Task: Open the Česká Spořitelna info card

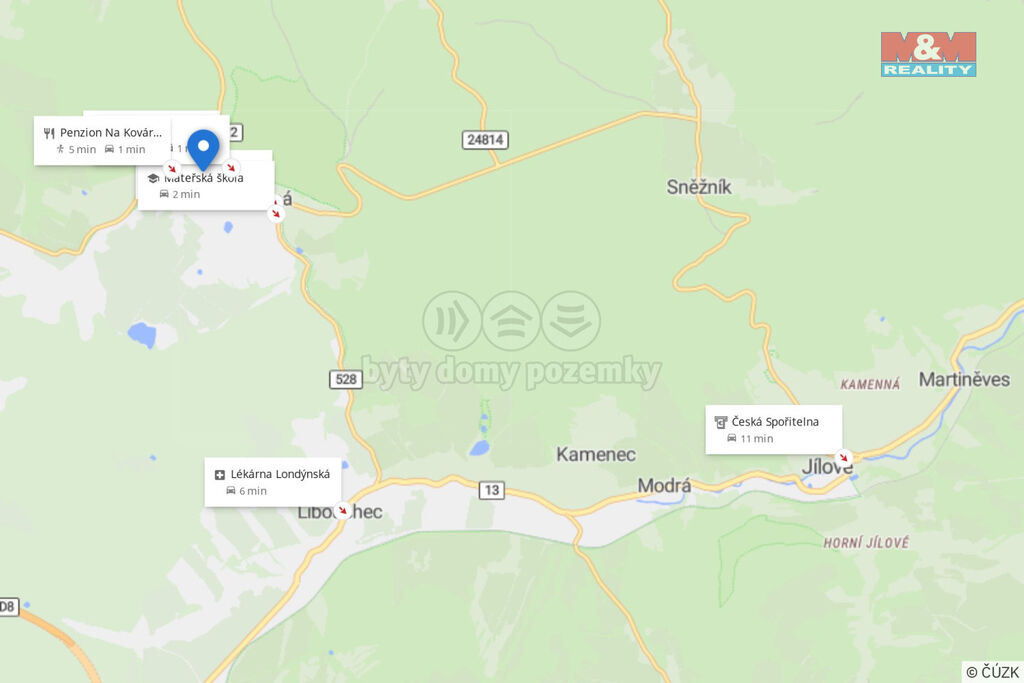Action: [773, 430]
